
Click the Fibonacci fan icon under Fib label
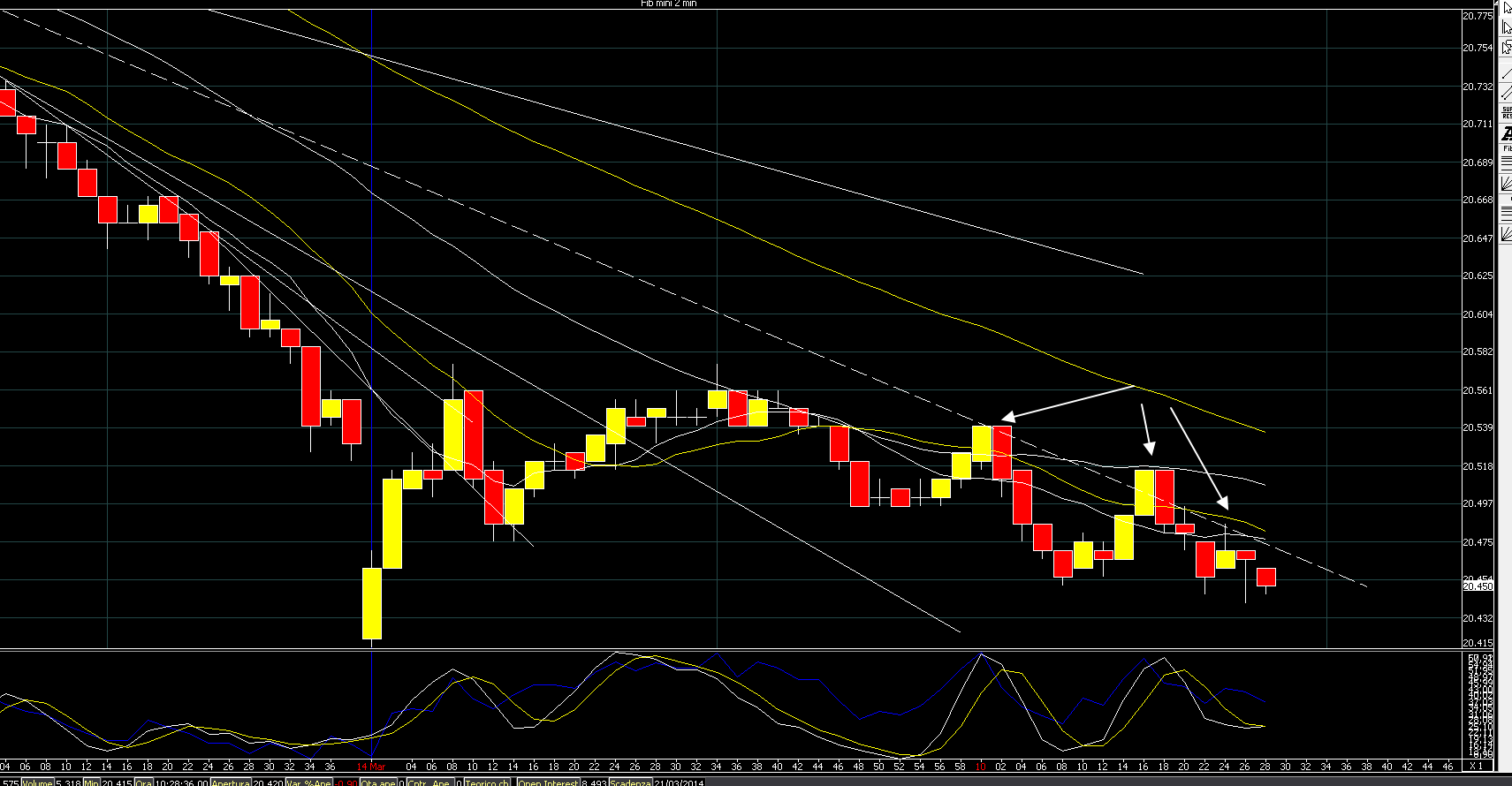pyautogui.click(x=1506, y=182)
